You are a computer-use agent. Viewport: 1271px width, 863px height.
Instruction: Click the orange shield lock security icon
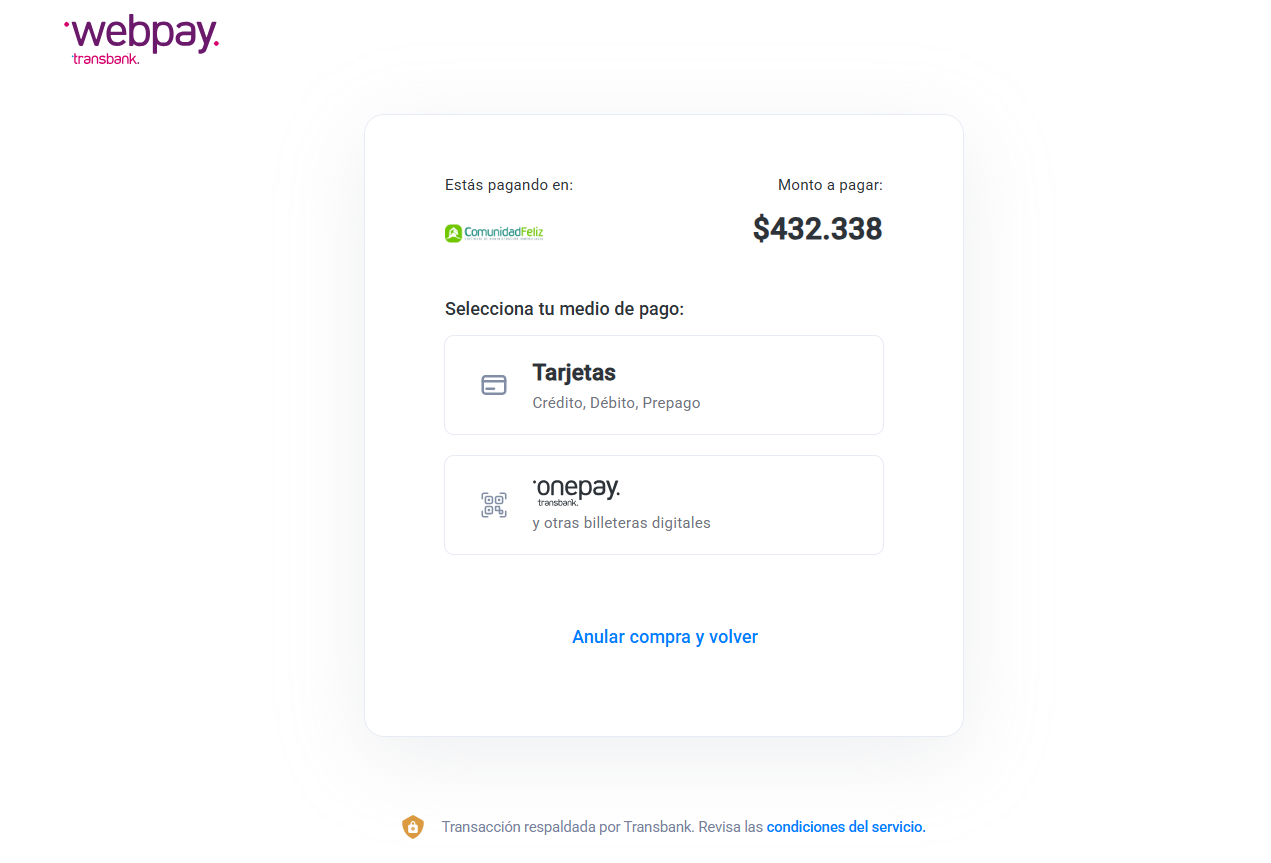coord(413,827)
